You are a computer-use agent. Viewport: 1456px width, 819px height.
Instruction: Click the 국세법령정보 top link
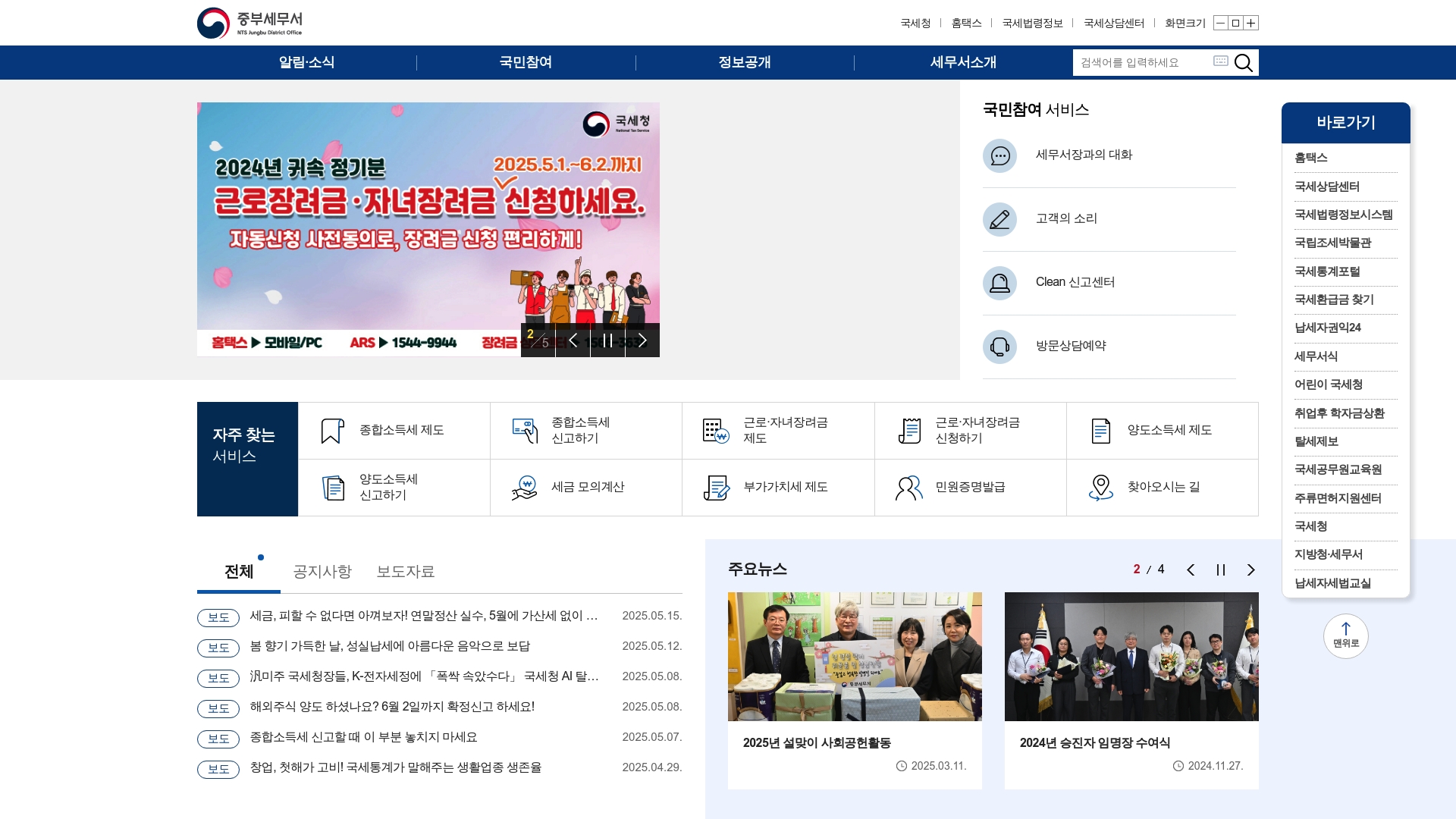pos(1032,23)
